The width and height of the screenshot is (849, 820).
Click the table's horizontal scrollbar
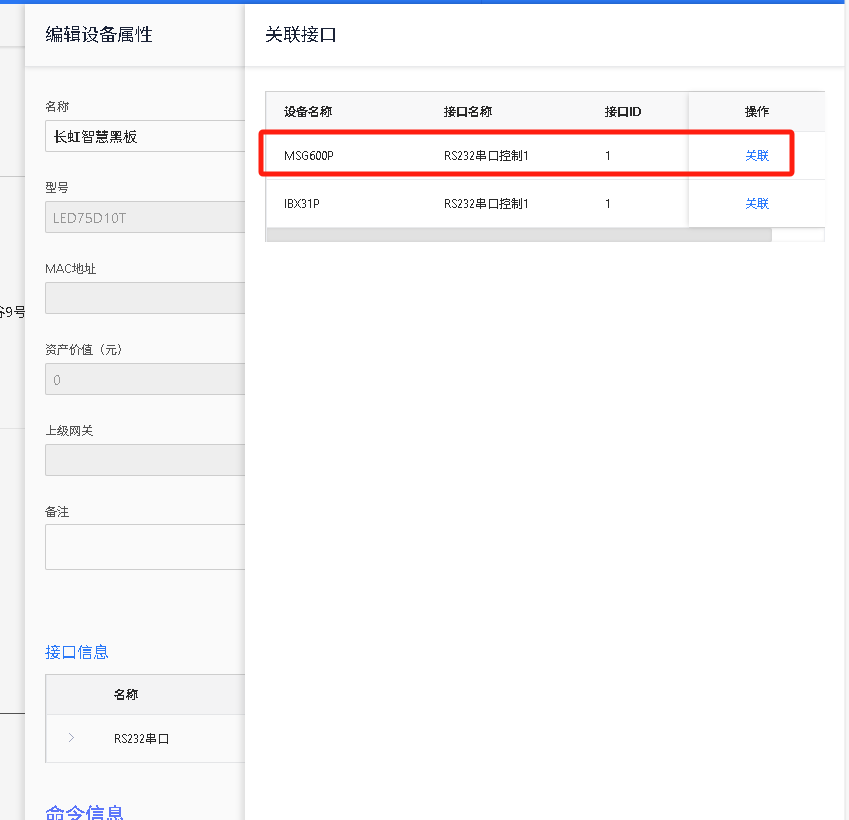(518, 235)
